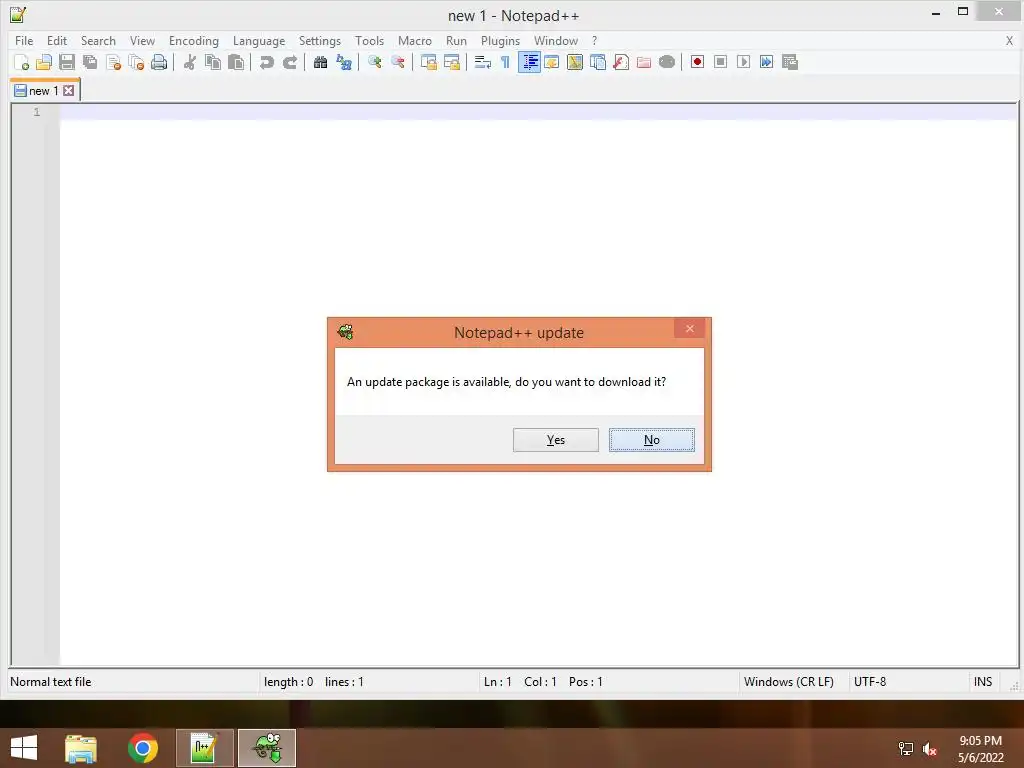Click the Copy toolbar icon

point(213,62)
